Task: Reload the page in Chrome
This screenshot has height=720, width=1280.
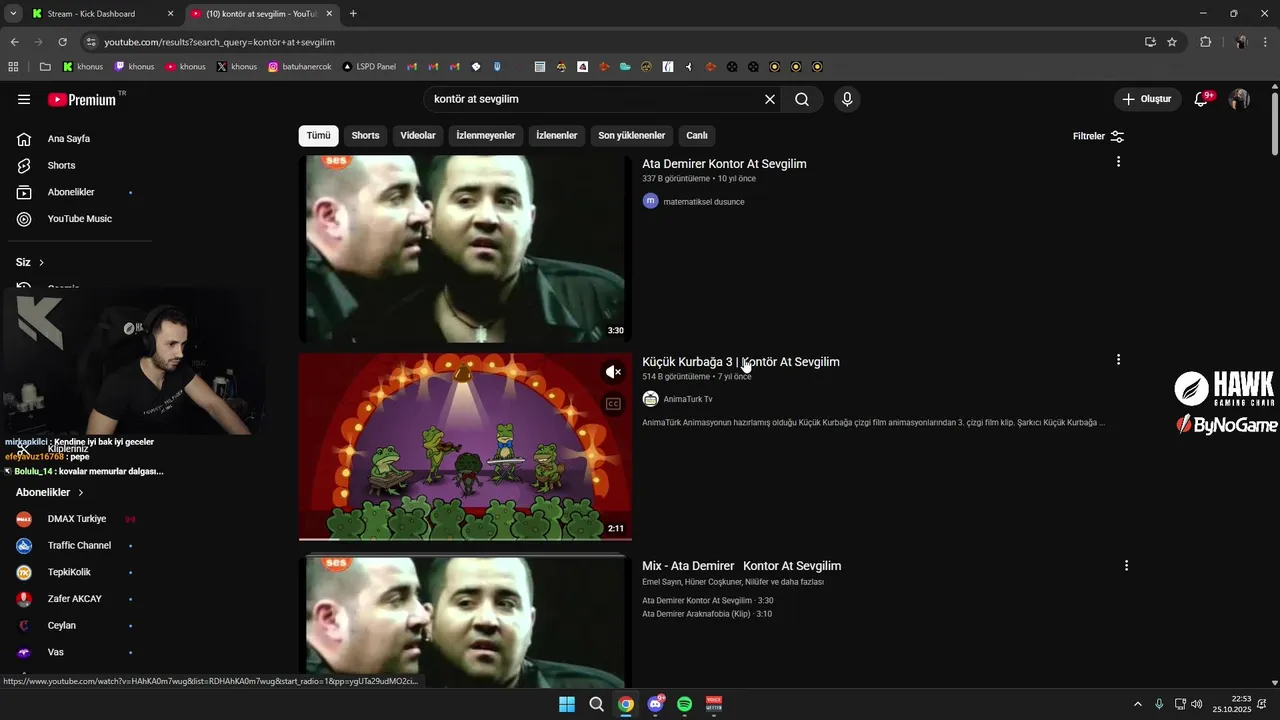Action: pyautogui.click(x=62, y=42)
